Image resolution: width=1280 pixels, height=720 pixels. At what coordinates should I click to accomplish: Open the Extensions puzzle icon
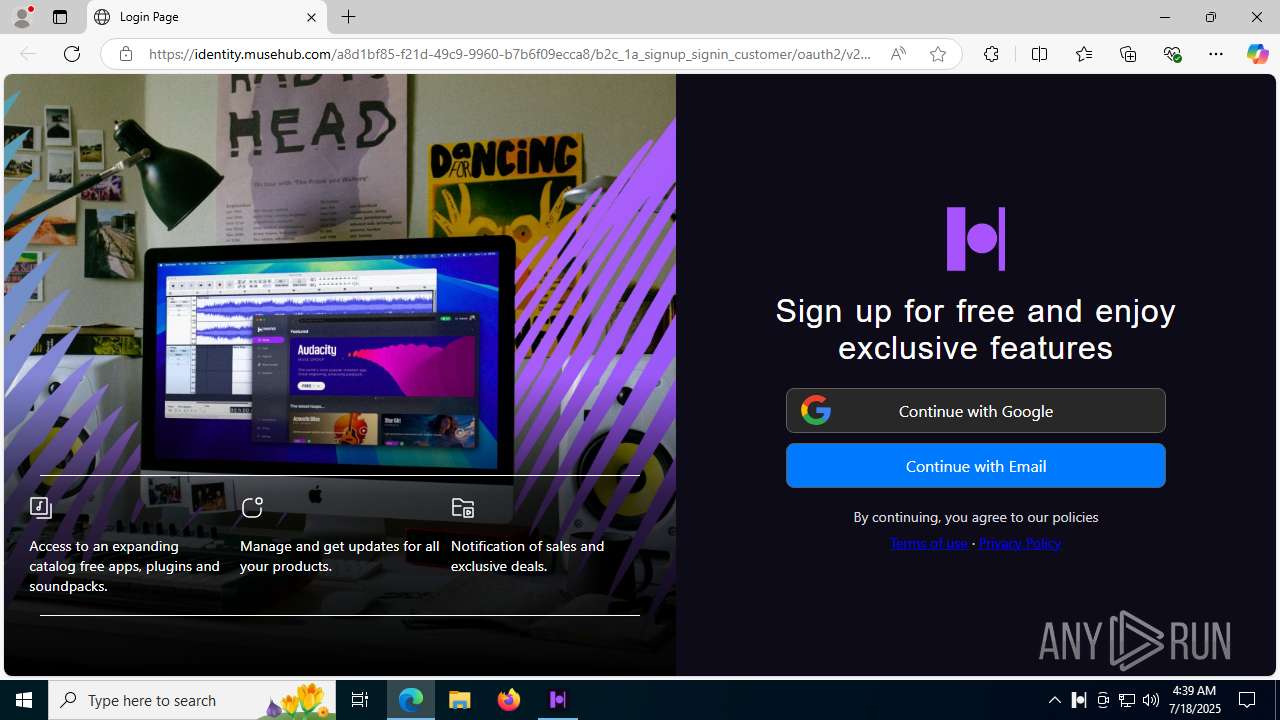[x=991, y=54]
